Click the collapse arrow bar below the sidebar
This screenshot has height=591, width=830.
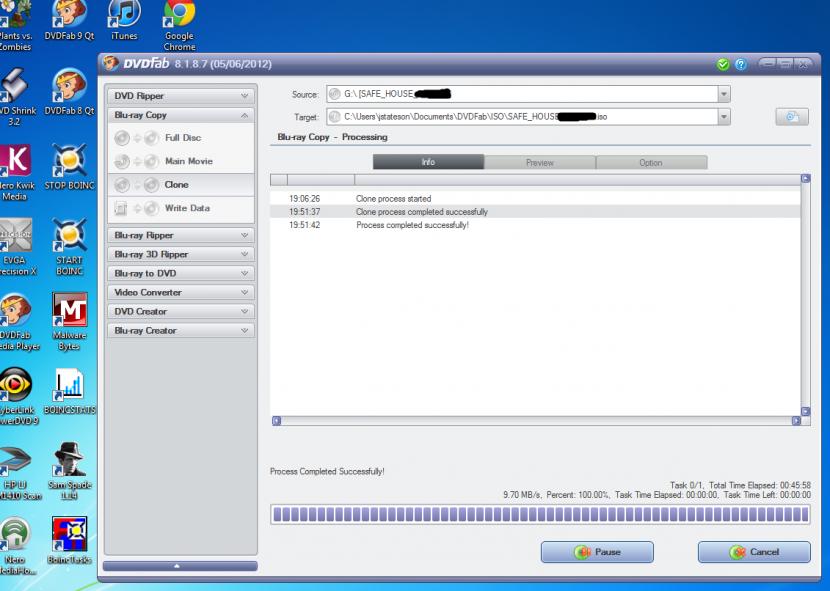(180, 566)
